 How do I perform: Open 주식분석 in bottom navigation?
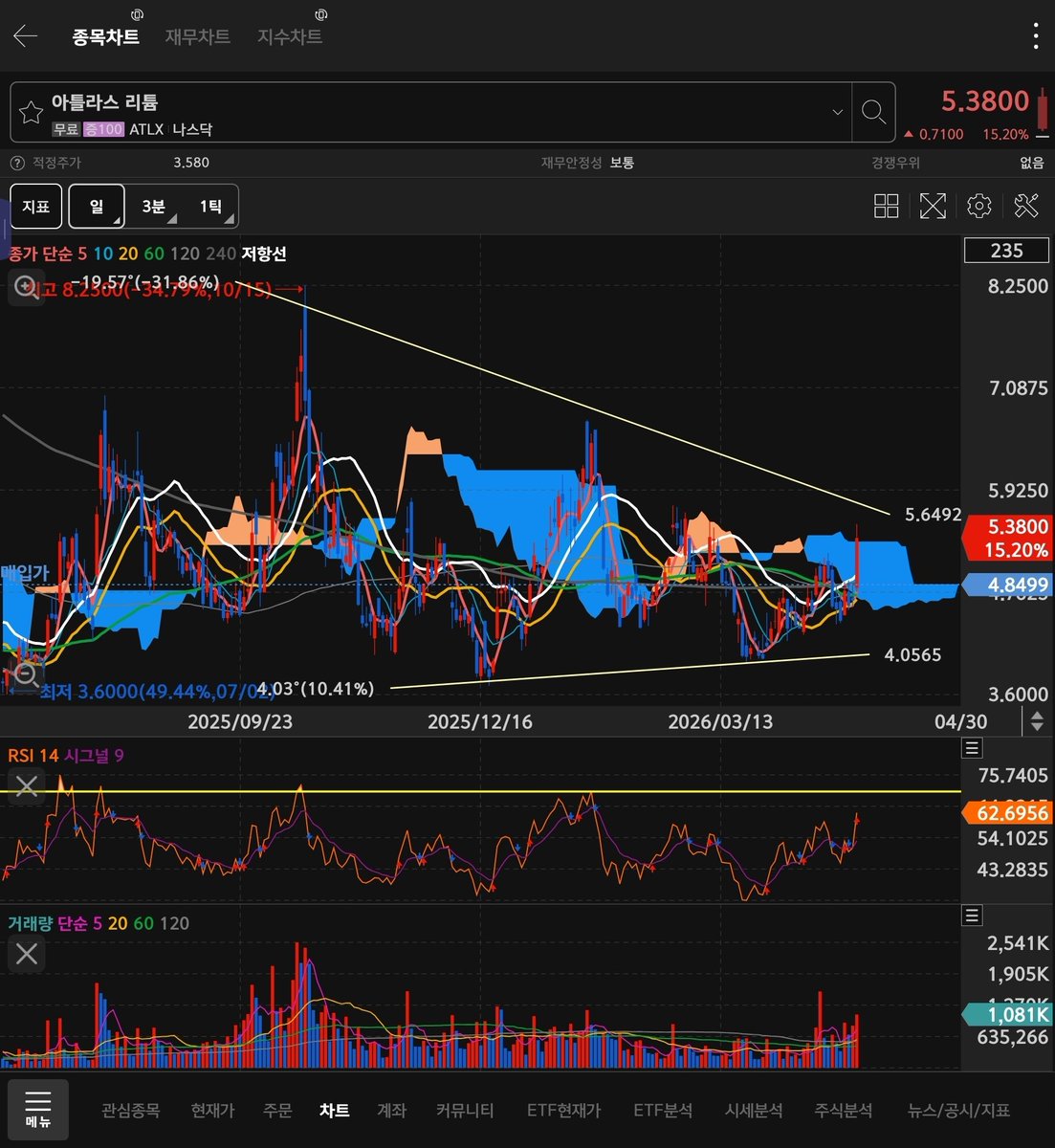844,1111
